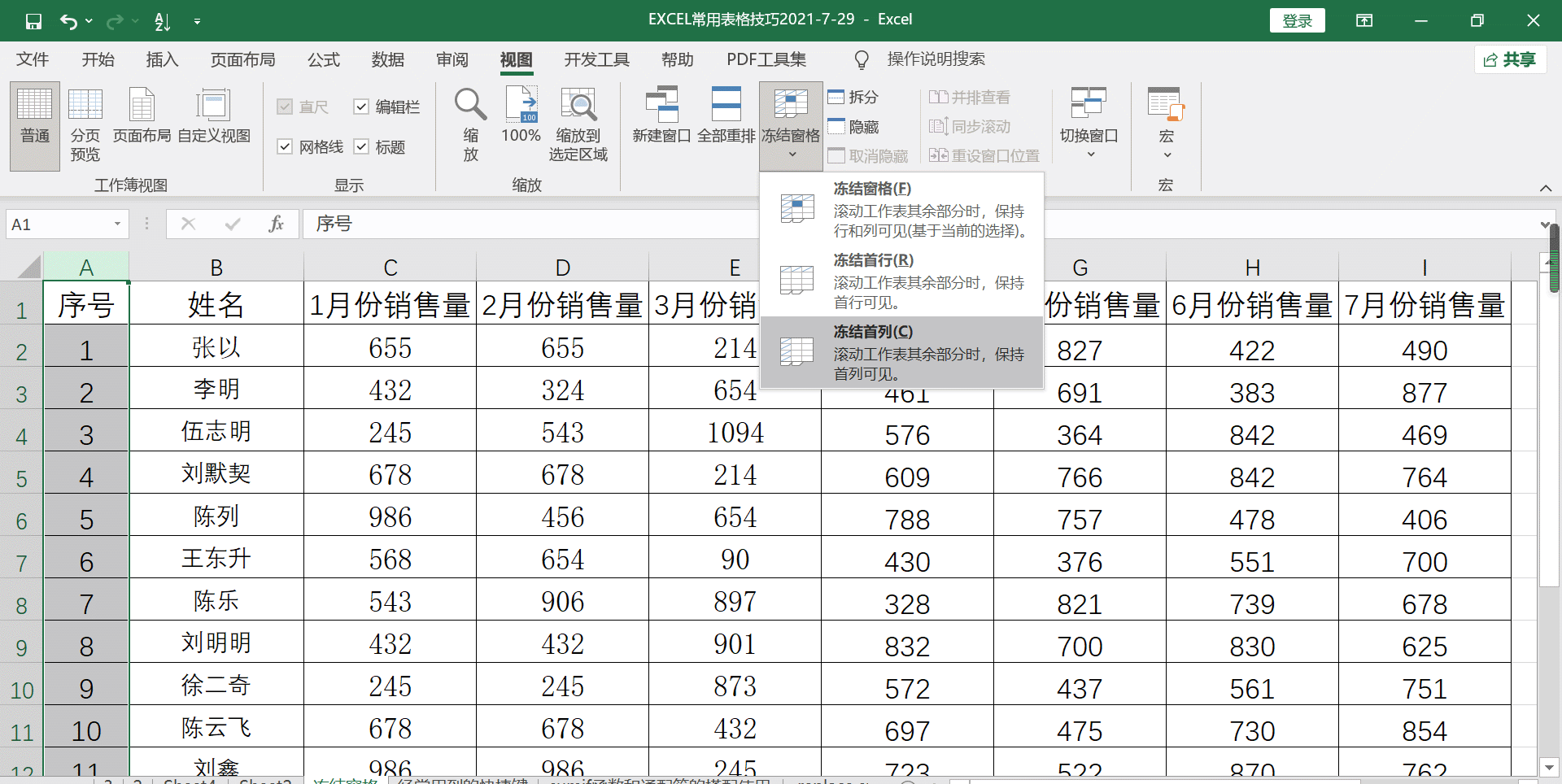This screenshot has height=784, width=1562.
Task: Switch to 页面布局 view in workbook views
Action: (x=142, y=116)
